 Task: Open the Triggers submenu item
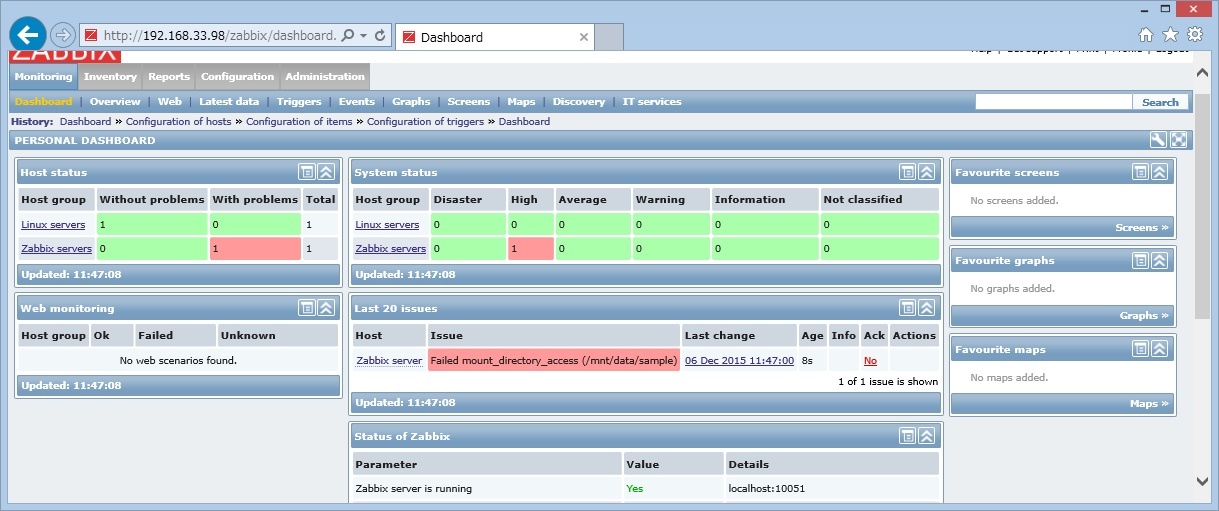(299, 102)
